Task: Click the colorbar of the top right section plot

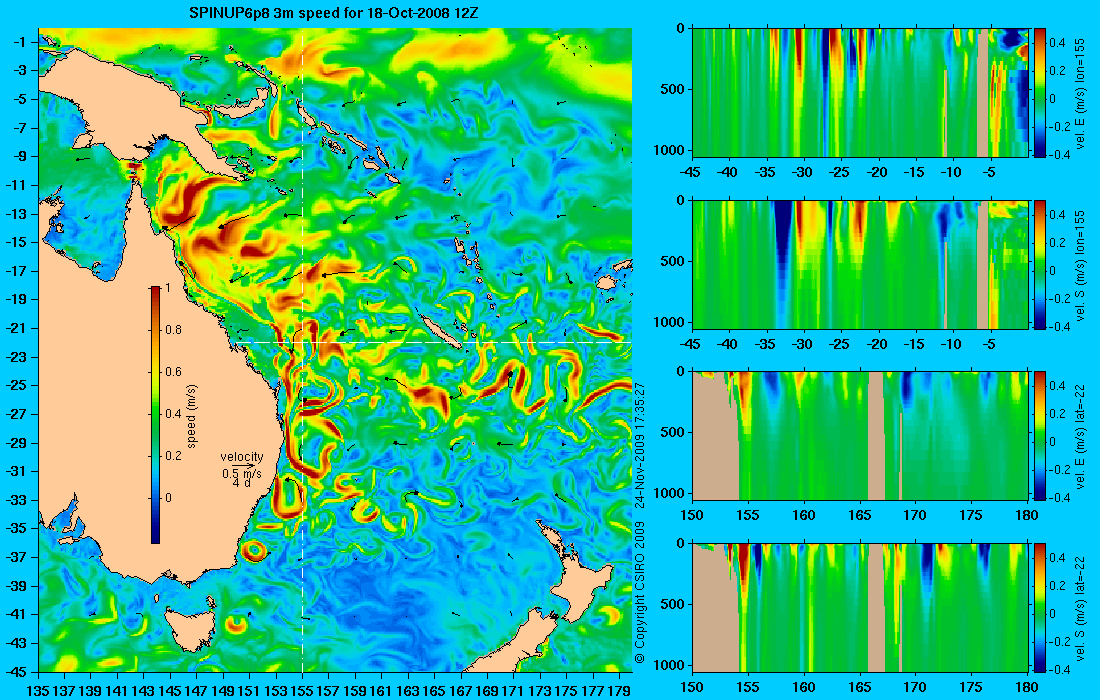Action: [x=1039, y=93]
